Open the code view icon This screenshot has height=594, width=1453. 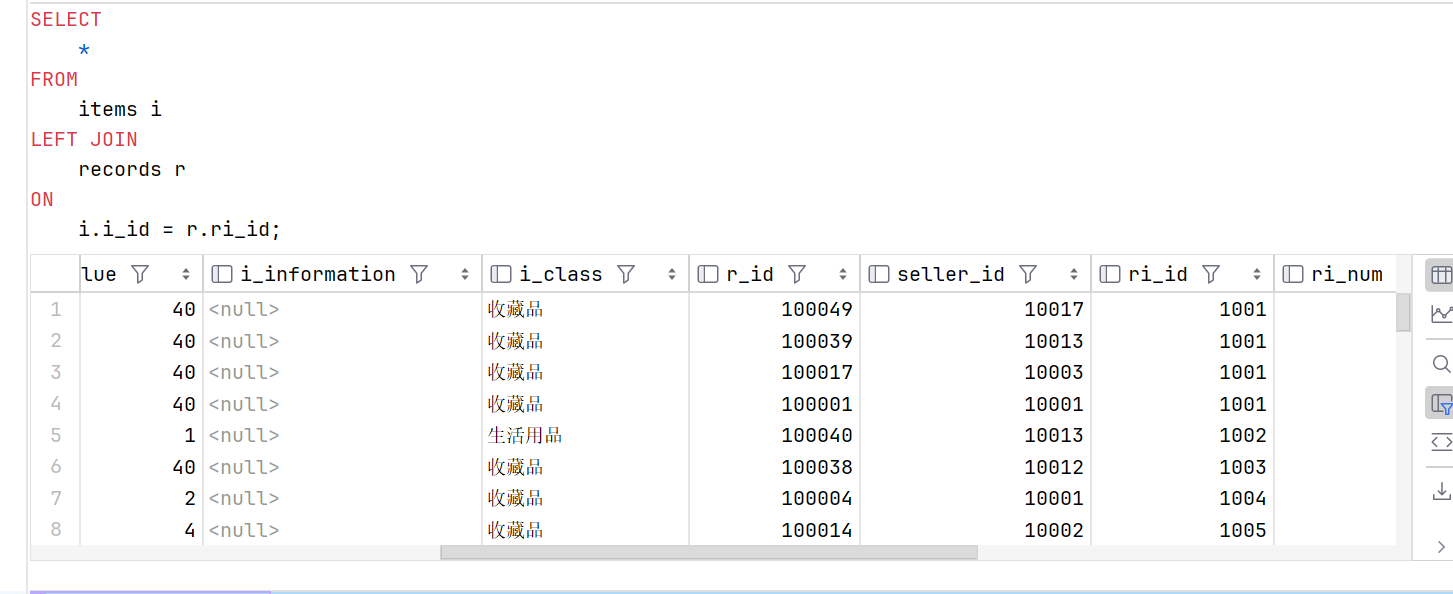click(1441, 442)
